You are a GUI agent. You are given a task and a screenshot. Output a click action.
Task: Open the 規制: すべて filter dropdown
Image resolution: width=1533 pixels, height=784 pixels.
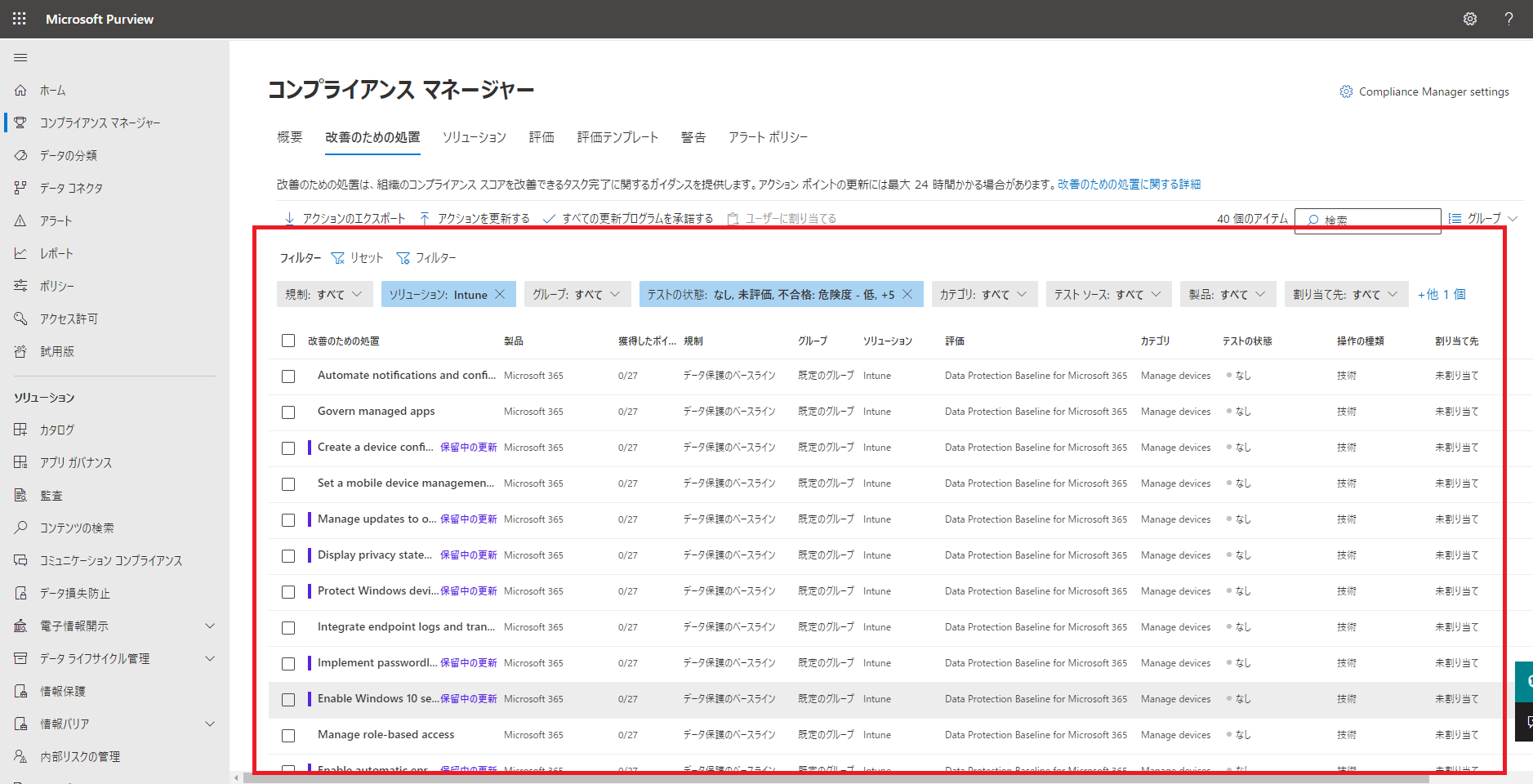click(x=325, y=294)
